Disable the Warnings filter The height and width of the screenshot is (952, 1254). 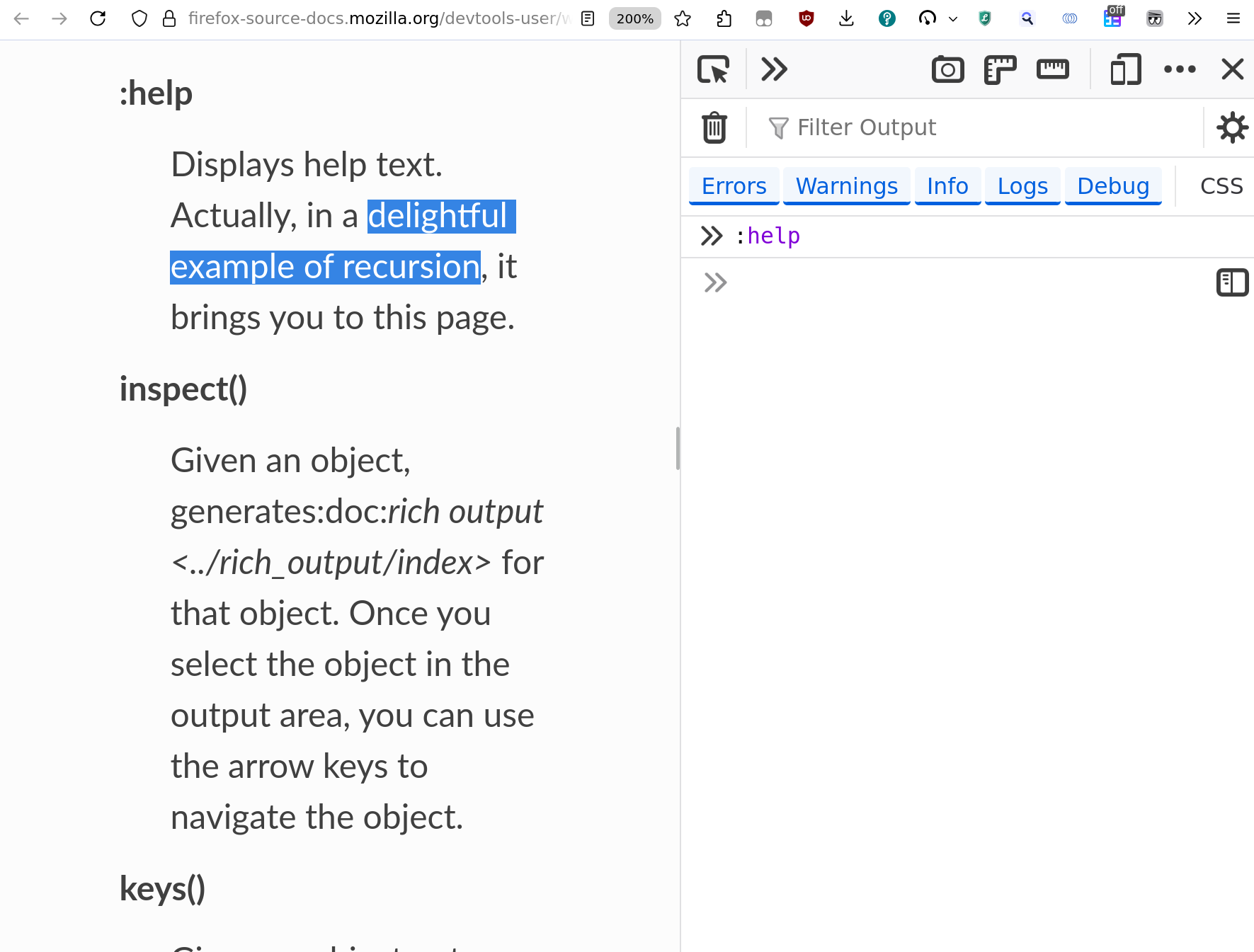(846, 185)
